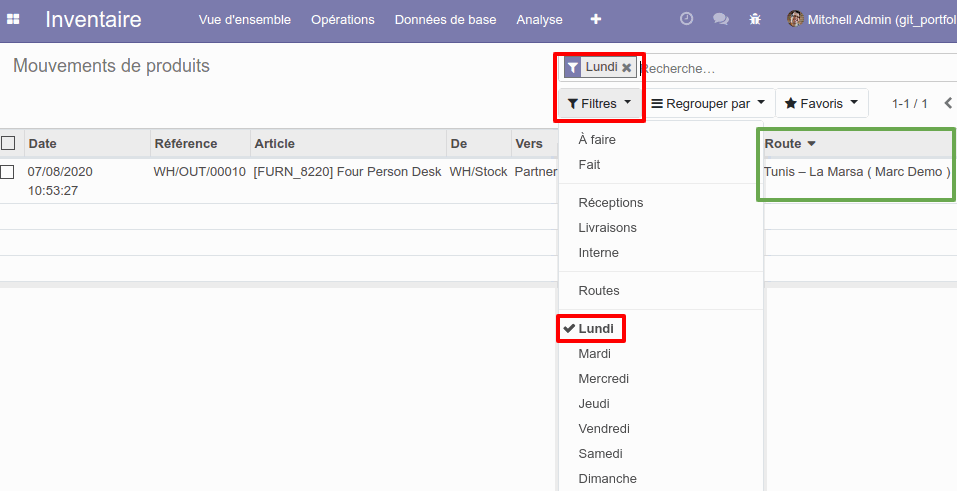
Task: Open the conversations chat icon
Action: pyautogui.click(x=721, y=20)
